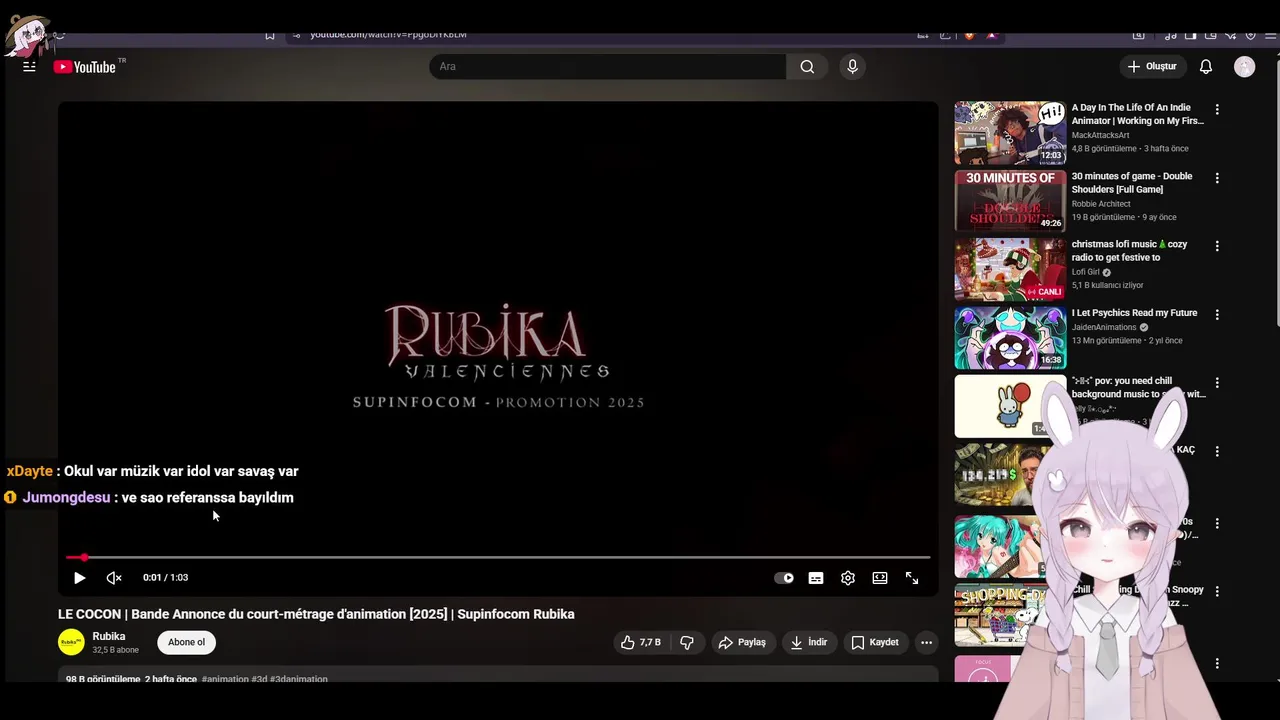
Task: Open I Let Psychics thumbnail
Action: coord(1010,338)
